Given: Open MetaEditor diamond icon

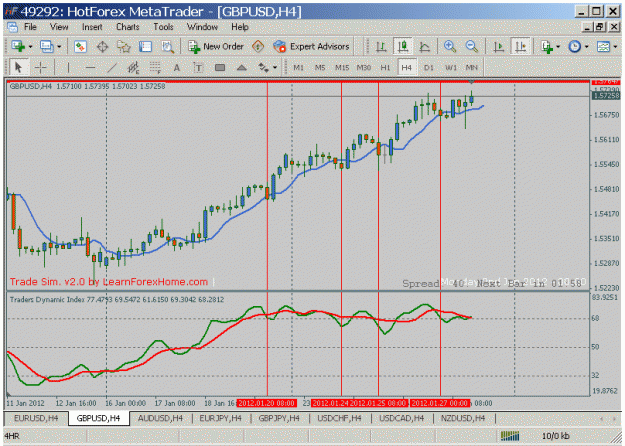Looking at the screenshot, I should [x=258, y=47].
